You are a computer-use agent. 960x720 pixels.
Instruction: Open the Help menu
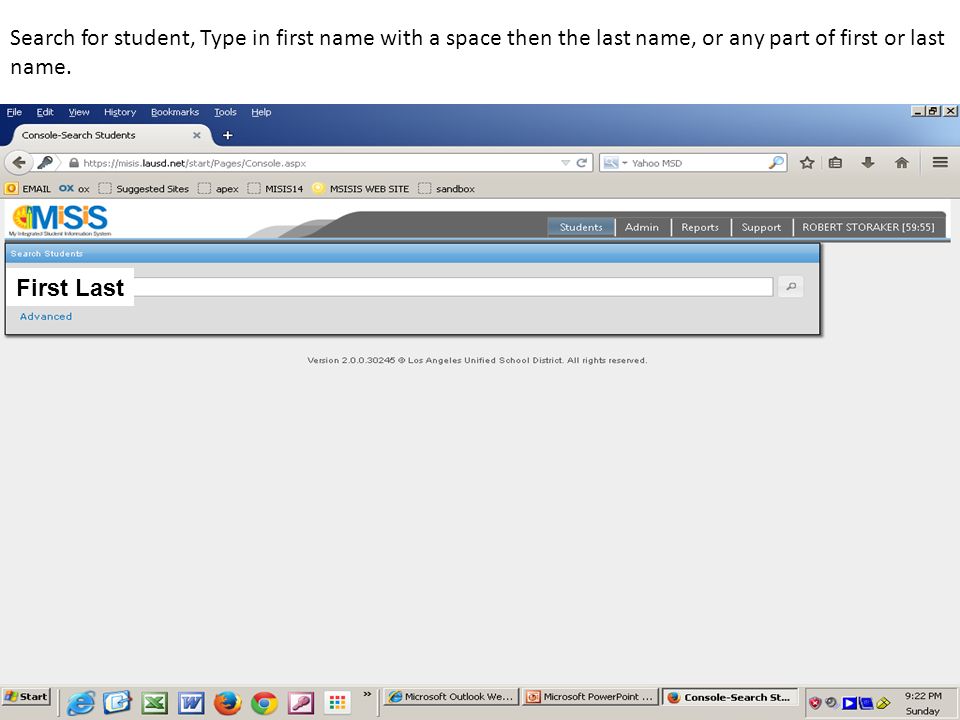(x=261, y=112)
